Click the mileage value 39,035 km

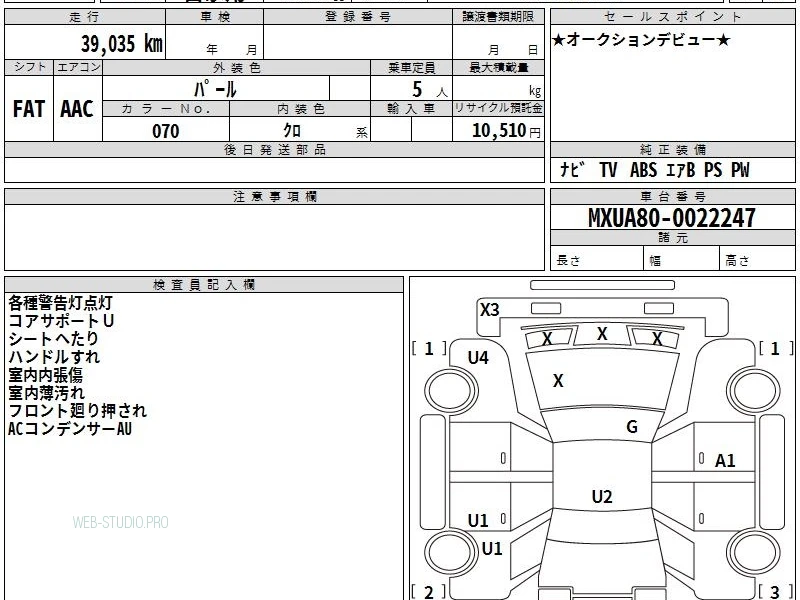pyautogui.click(x=122, y=43)
